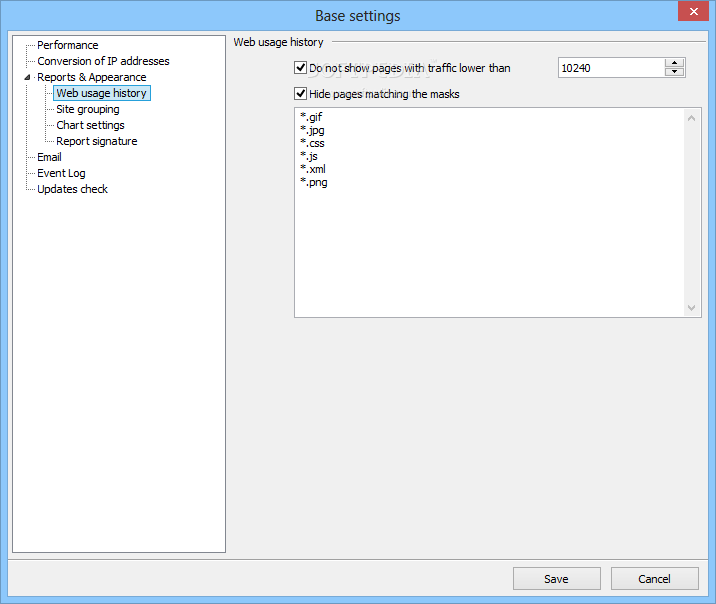Click the *.png mask line
The height and width of the screenshot is (604, 716).
(x=314, y=182)
